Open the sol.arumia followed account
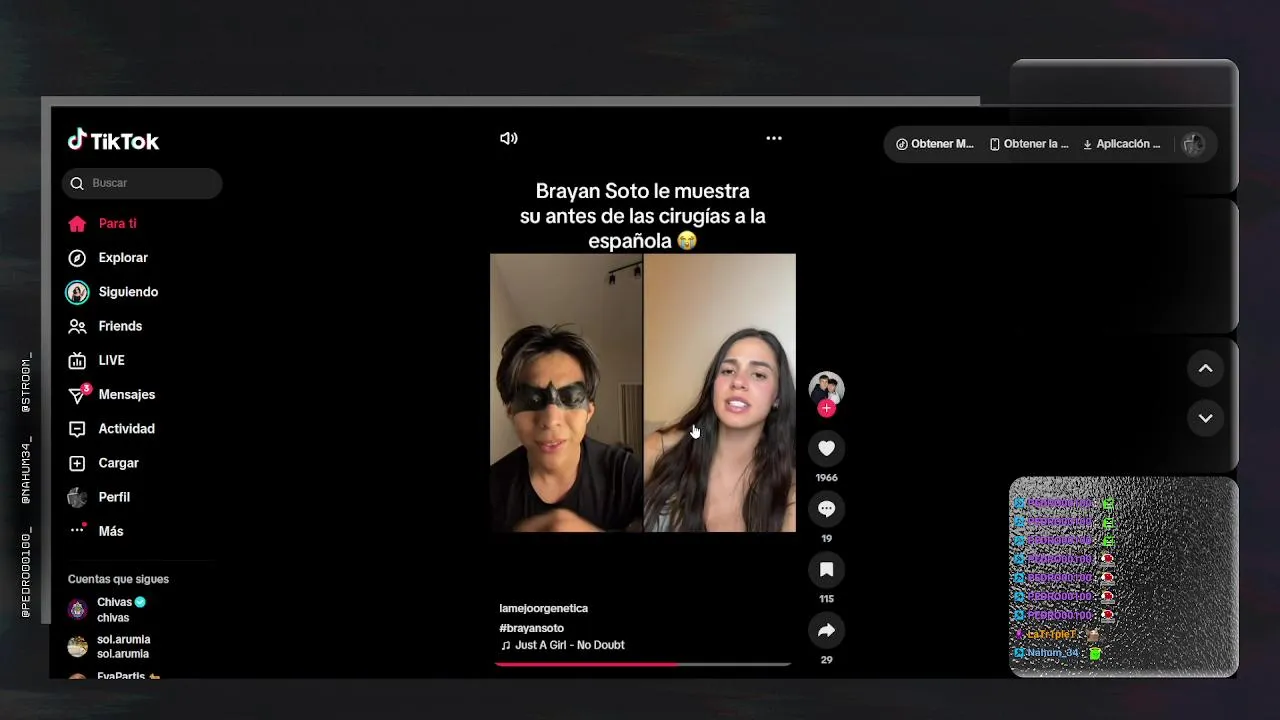This screenshot has height=720, width=1280. click(123, 647)
